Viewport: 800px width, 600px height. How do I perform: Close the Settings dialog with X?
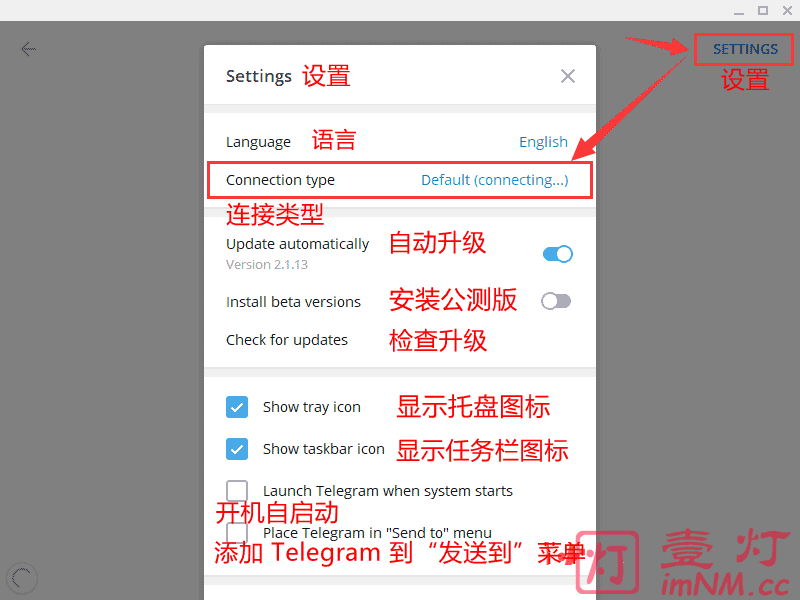567,76
